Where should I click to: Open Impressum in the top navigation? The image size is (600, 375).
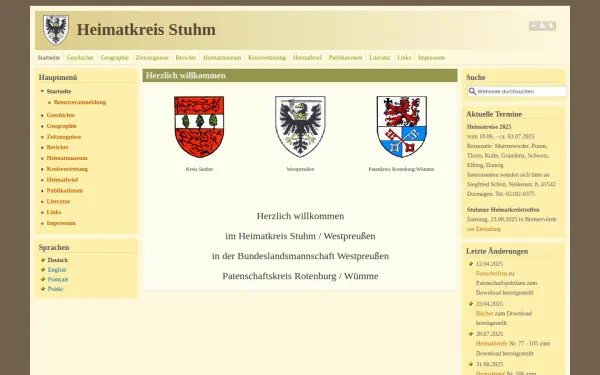tap(431, 58)
